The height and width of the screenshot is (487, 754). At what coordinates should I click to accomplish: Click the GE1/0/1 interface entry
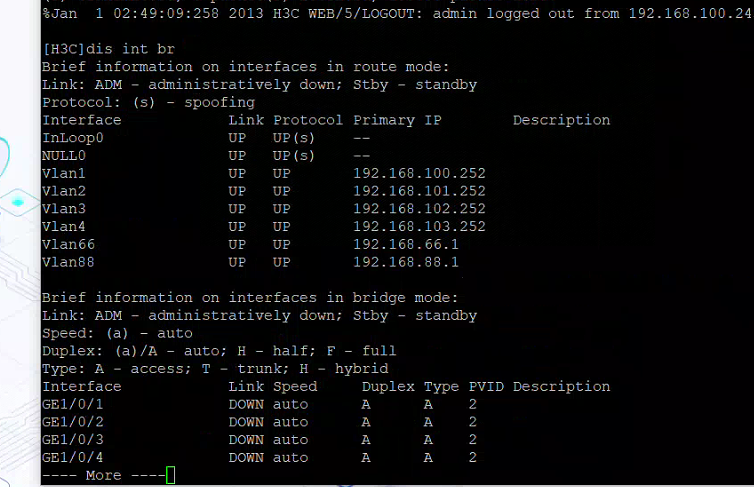point(72,404)
